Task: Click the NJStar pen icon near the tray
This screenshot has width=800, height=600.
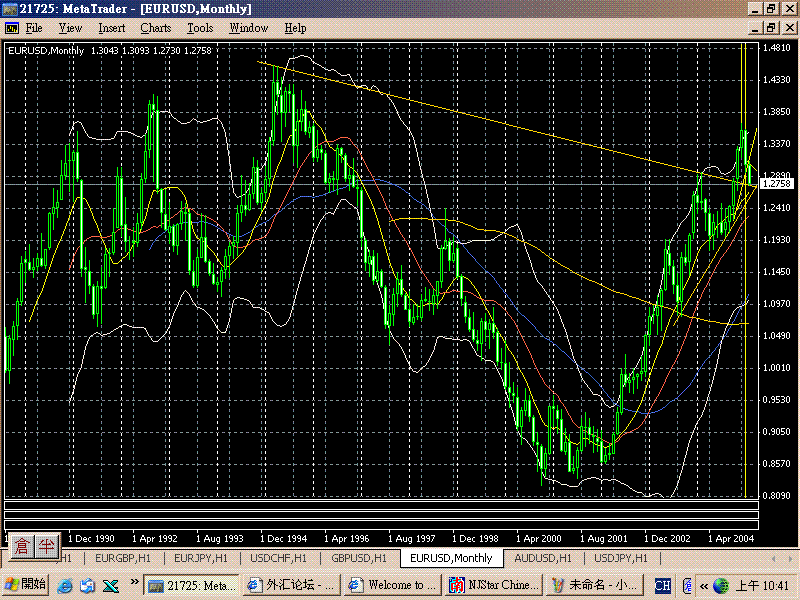Action: tap(687, 585)
